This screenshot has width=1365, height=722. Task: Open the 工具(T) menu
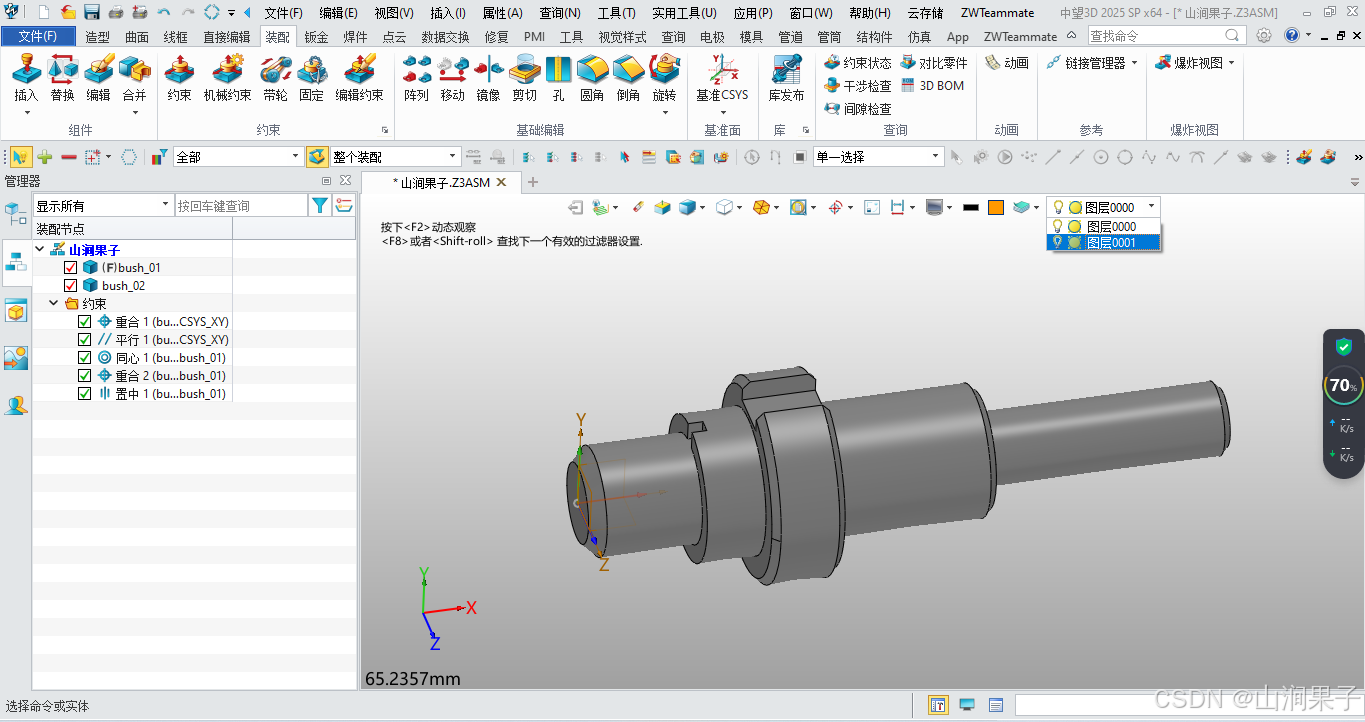(616, 13)
